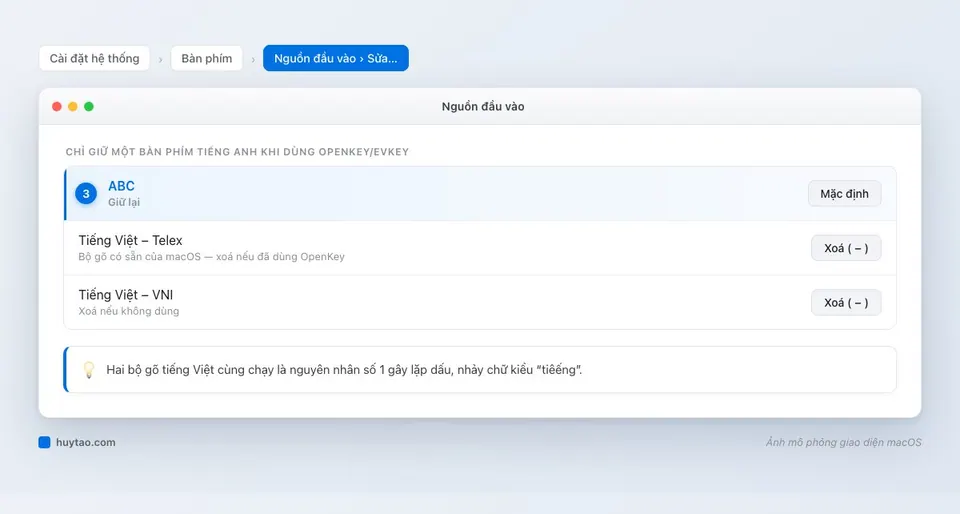This screenshot has width=960, height=514.
Task: Remove Tiếng Việt – VNI with Xoá ( – )
Action: tap(846, 302)
